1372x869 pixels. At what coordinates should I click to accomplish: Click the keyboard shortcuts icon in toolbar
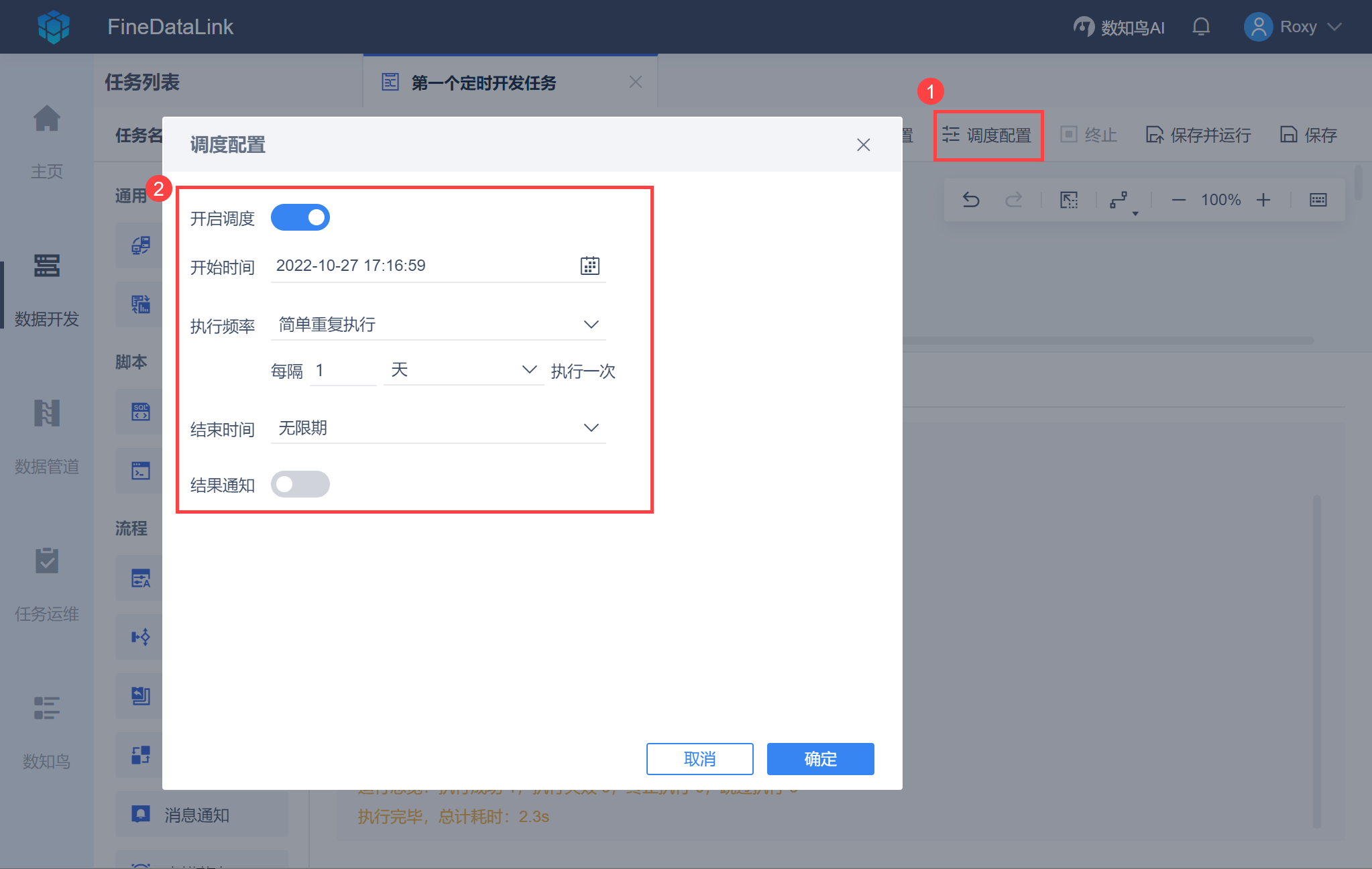click(x=1318, y=200)
